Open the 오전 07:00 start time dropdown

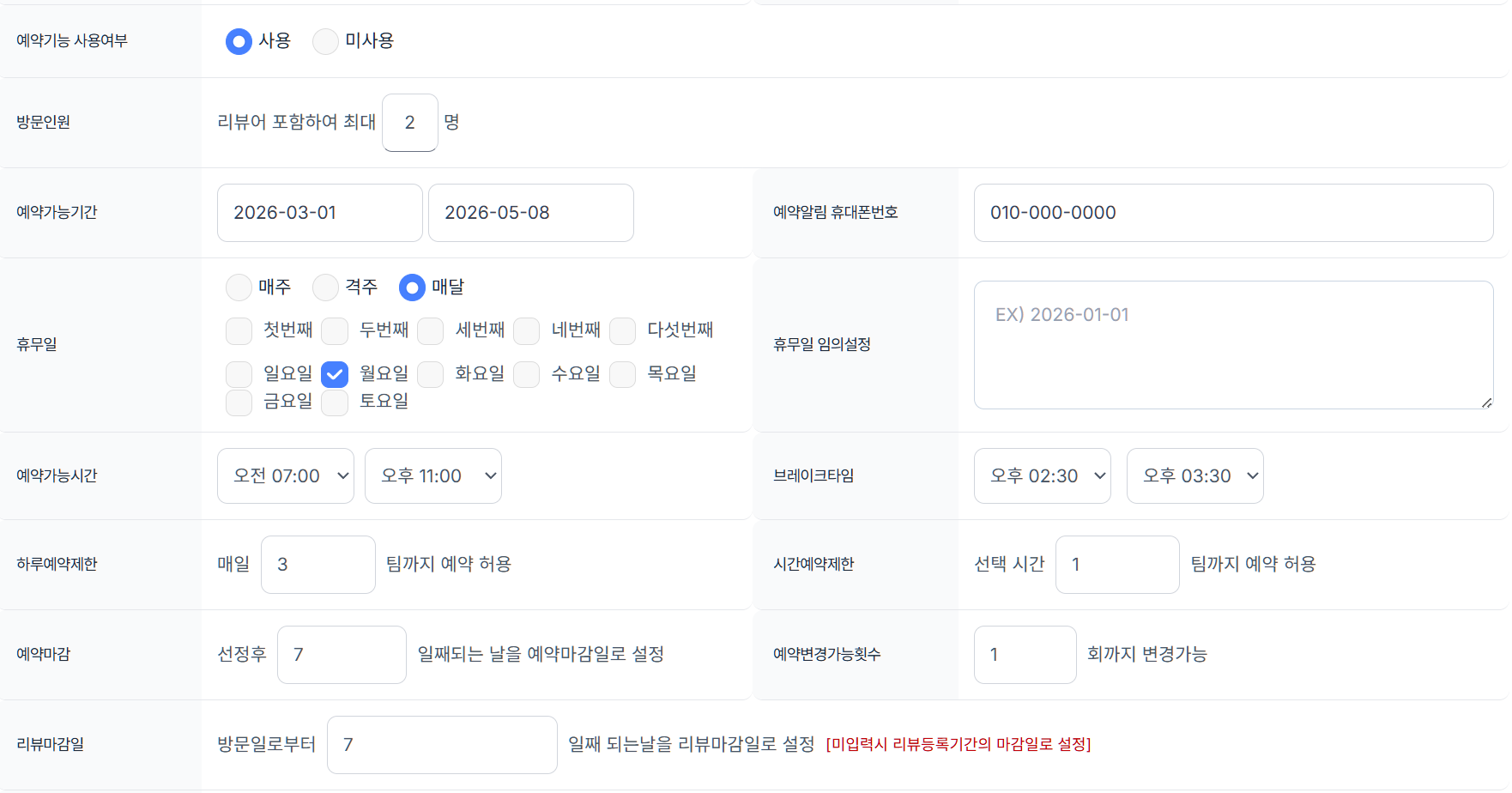pyautogui.click(x=285, y=475)
